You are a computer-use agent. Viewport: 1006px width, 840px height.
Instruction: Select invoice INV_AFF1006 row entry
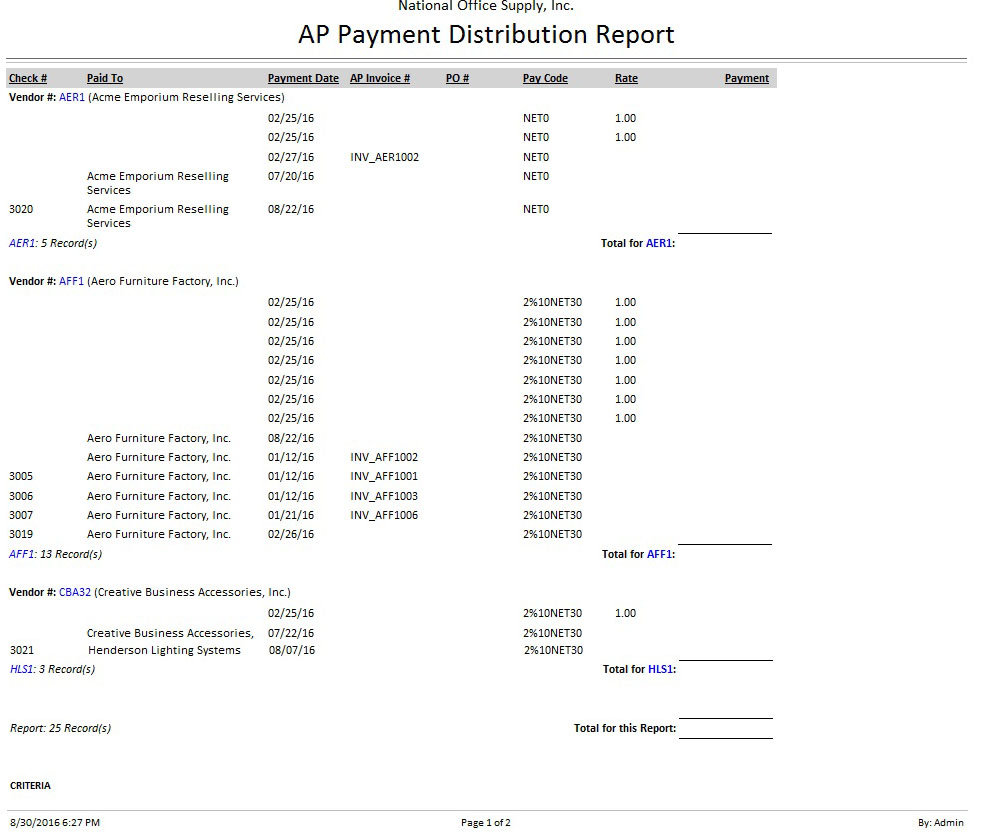[384, 516]
